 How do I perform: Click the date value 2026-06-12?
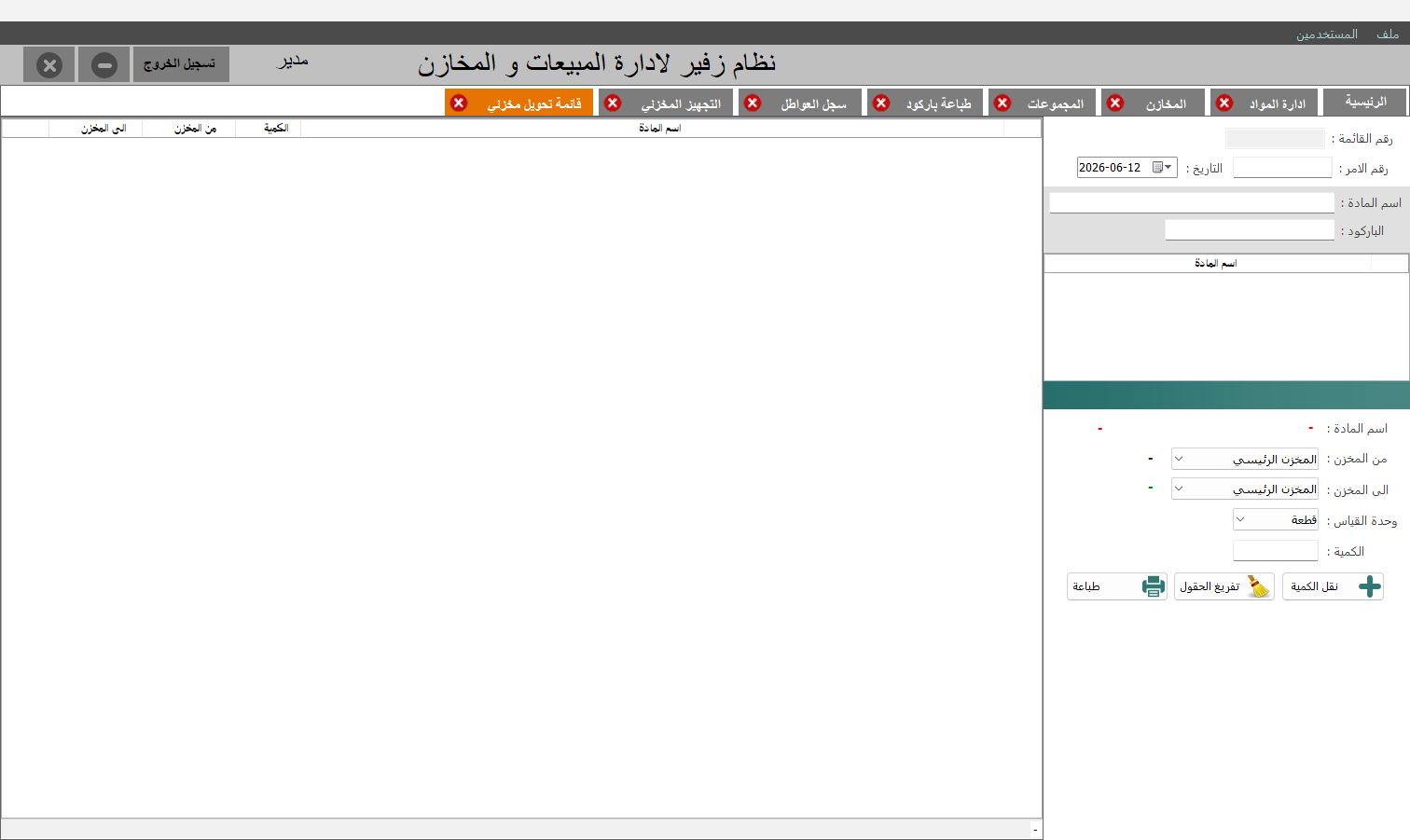coord(1110,168)
